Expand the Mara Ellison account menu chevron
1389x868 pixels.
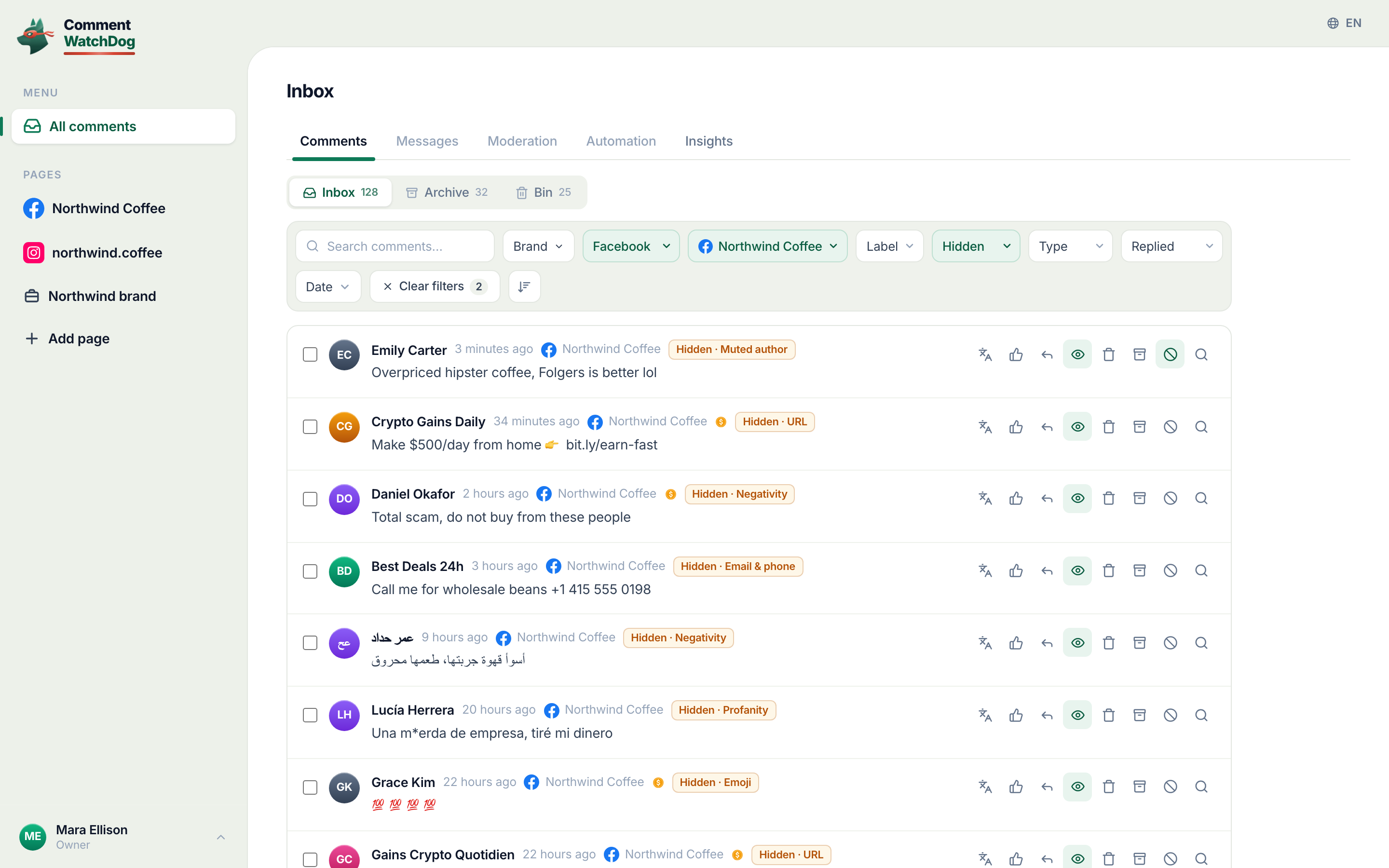click(x=221, y=837)
